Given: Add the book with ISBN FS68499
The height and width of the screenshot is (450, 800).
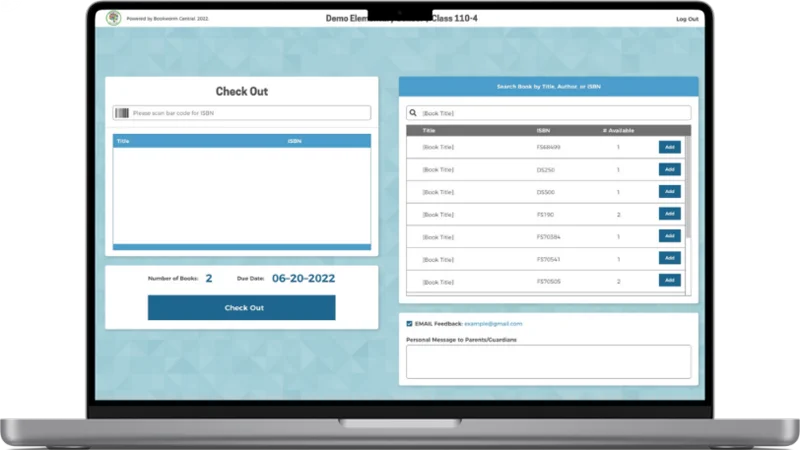Looking at the screenshot, I should tap(669, 147).
